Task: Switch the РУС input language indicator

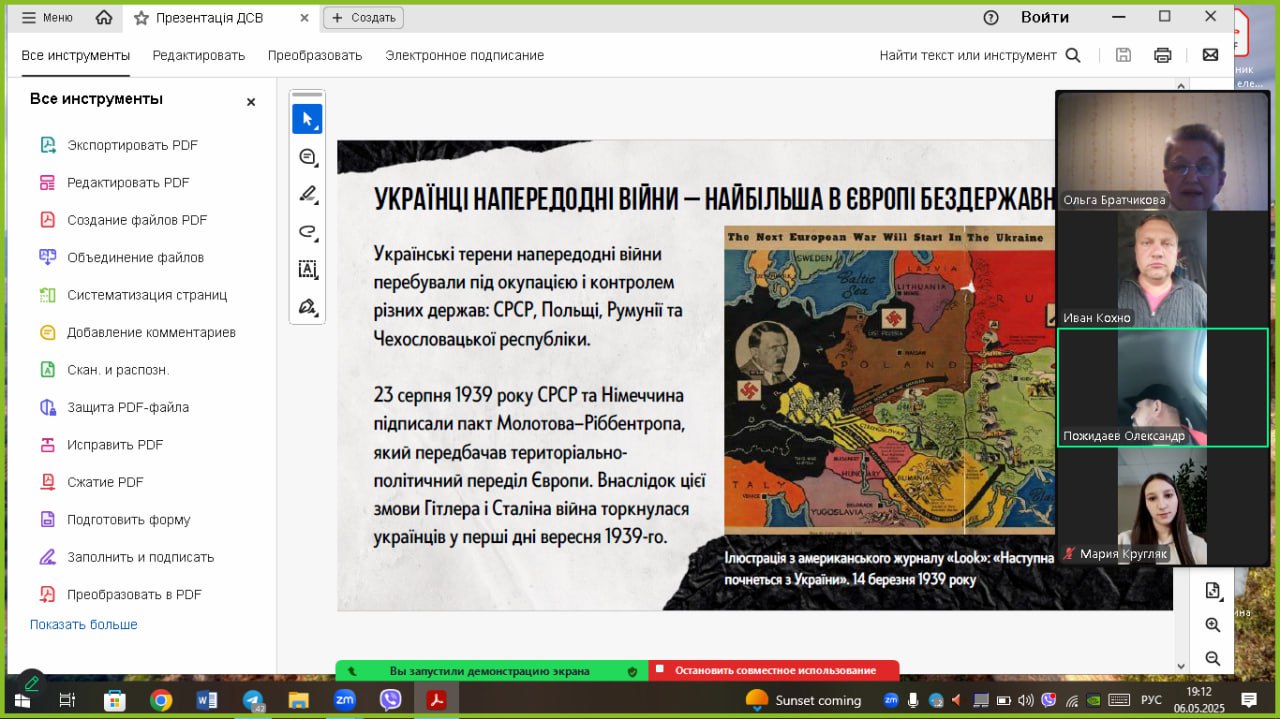Action: coord(1152,700)
